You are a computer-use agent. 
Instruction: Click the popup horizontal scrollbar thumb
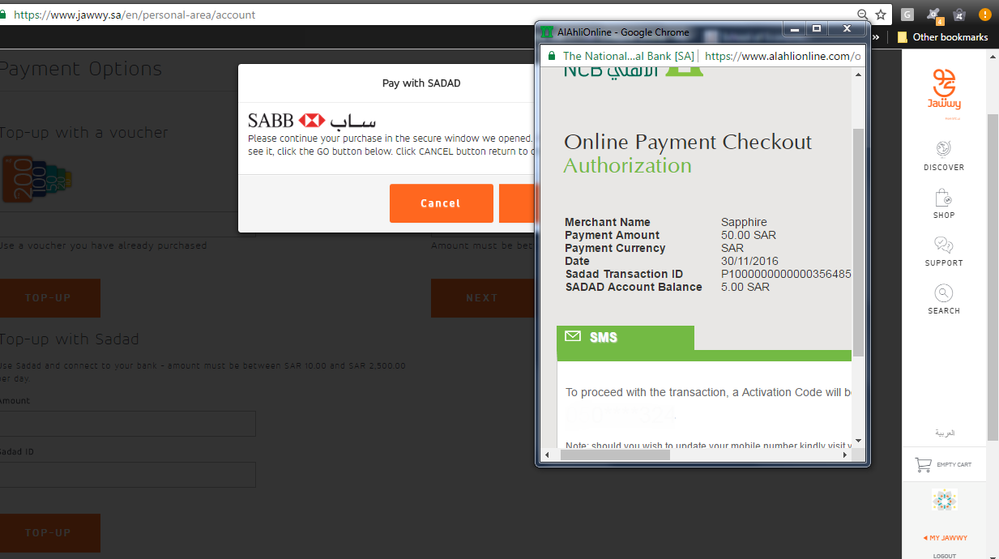(x=615, y=455)
